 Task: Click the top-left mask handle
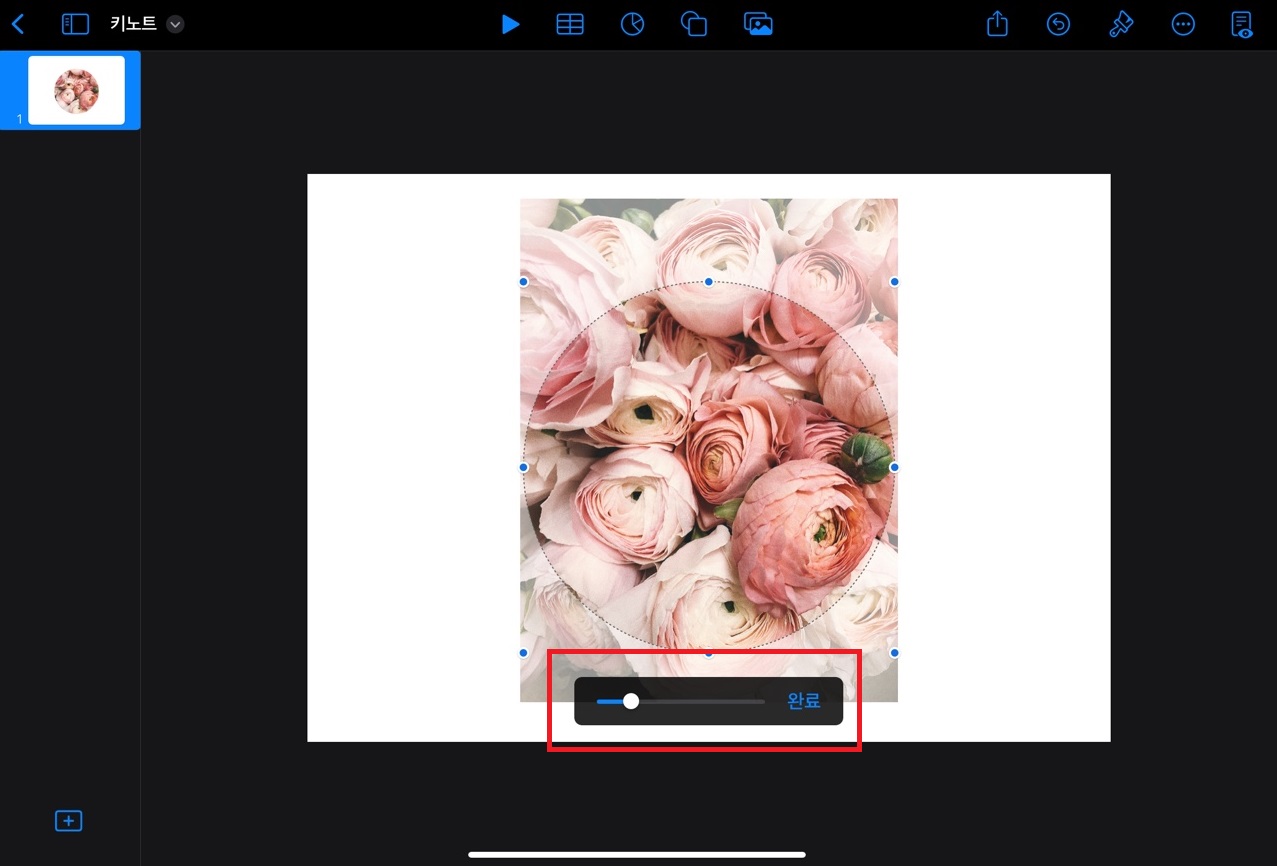pyautogui.click(x=523, y=282)
